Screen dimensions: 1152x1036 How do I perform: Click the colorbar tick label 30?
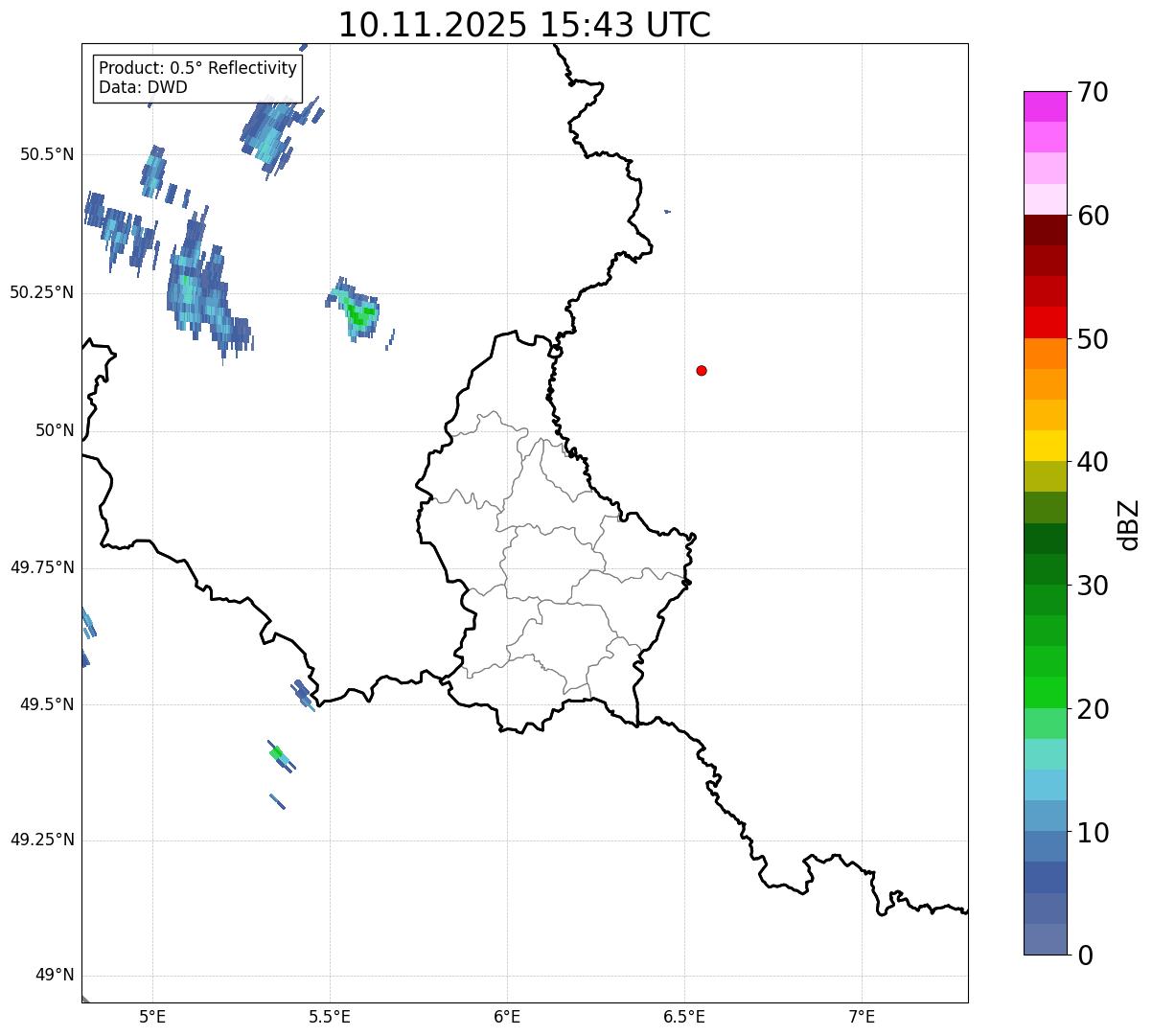pos(1093,586)
